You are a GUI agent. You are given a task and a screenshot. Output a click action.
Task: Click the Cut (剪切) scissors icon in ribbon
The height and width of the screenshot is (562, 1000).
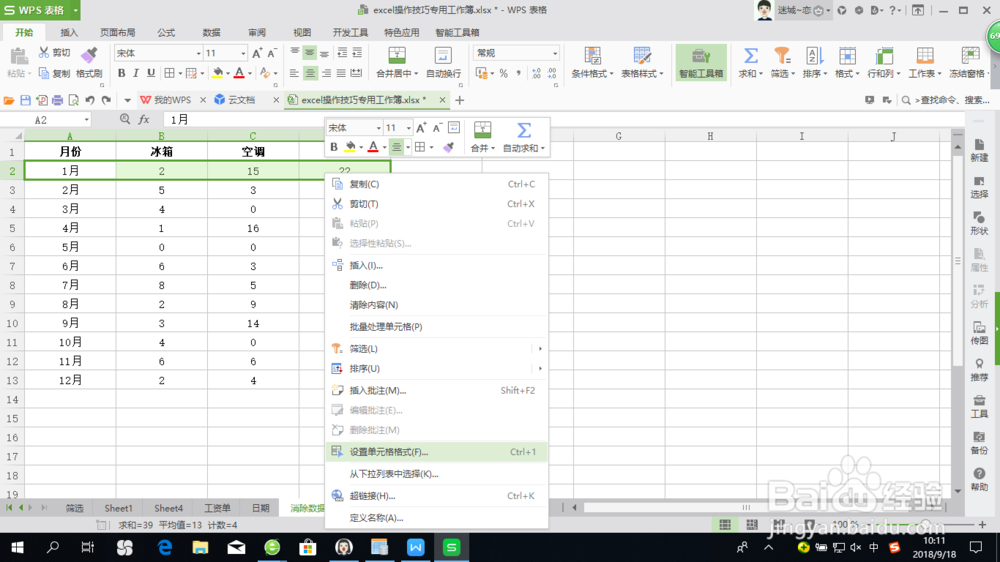pos(43,52)
